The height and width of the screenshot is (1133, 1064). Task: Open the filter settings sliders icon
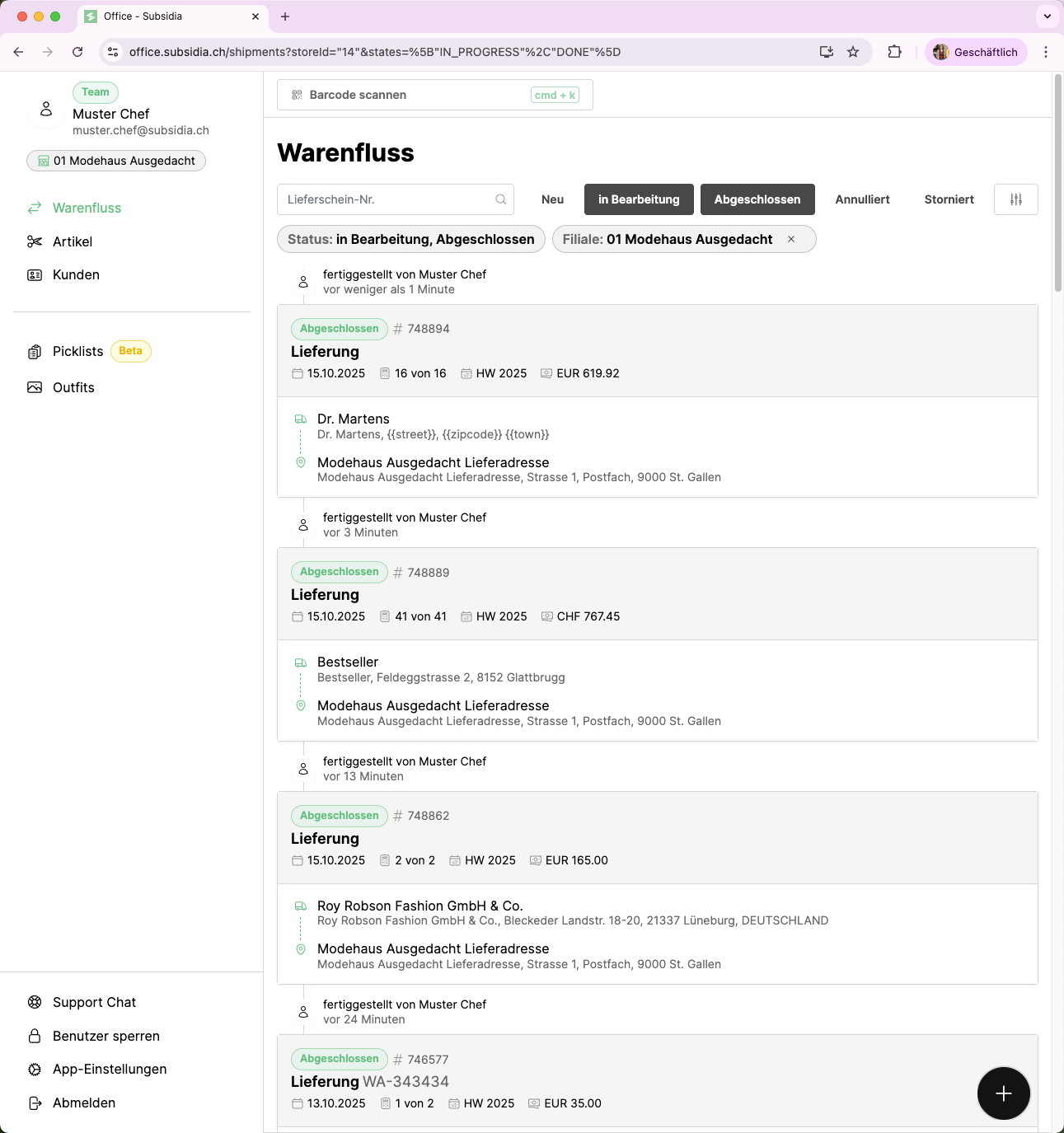1015,199
